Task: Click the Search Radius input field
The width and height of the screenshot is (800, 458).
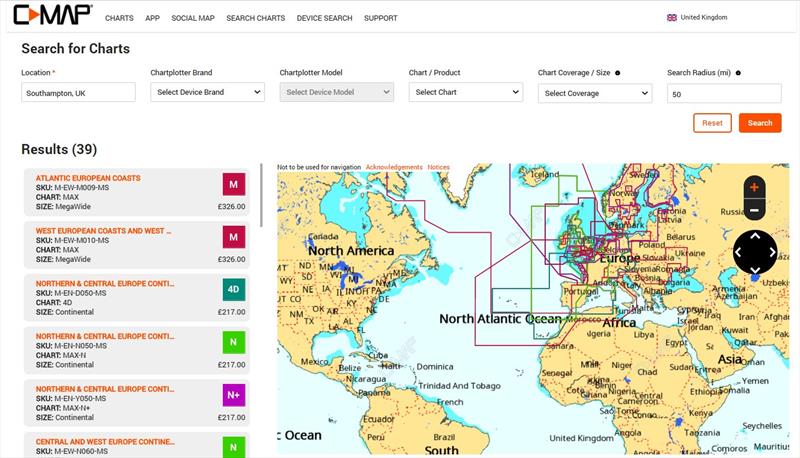Action: point(724,94)
